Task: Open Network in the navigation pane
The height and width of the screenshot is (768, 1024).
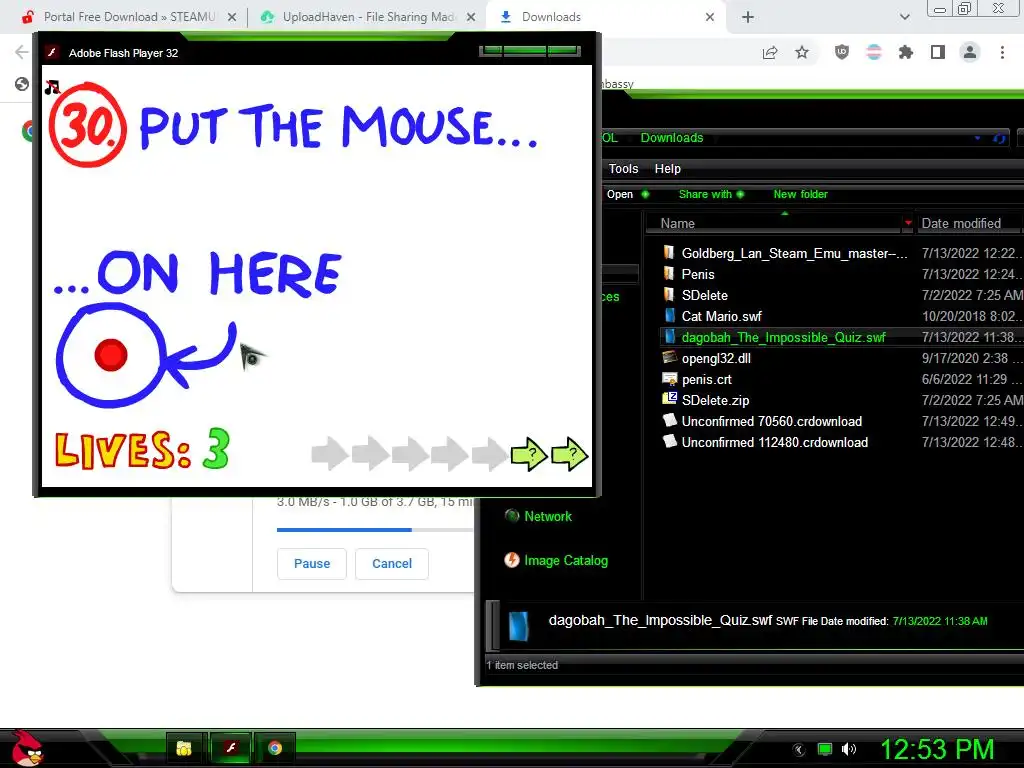Action: click(547, 517)
